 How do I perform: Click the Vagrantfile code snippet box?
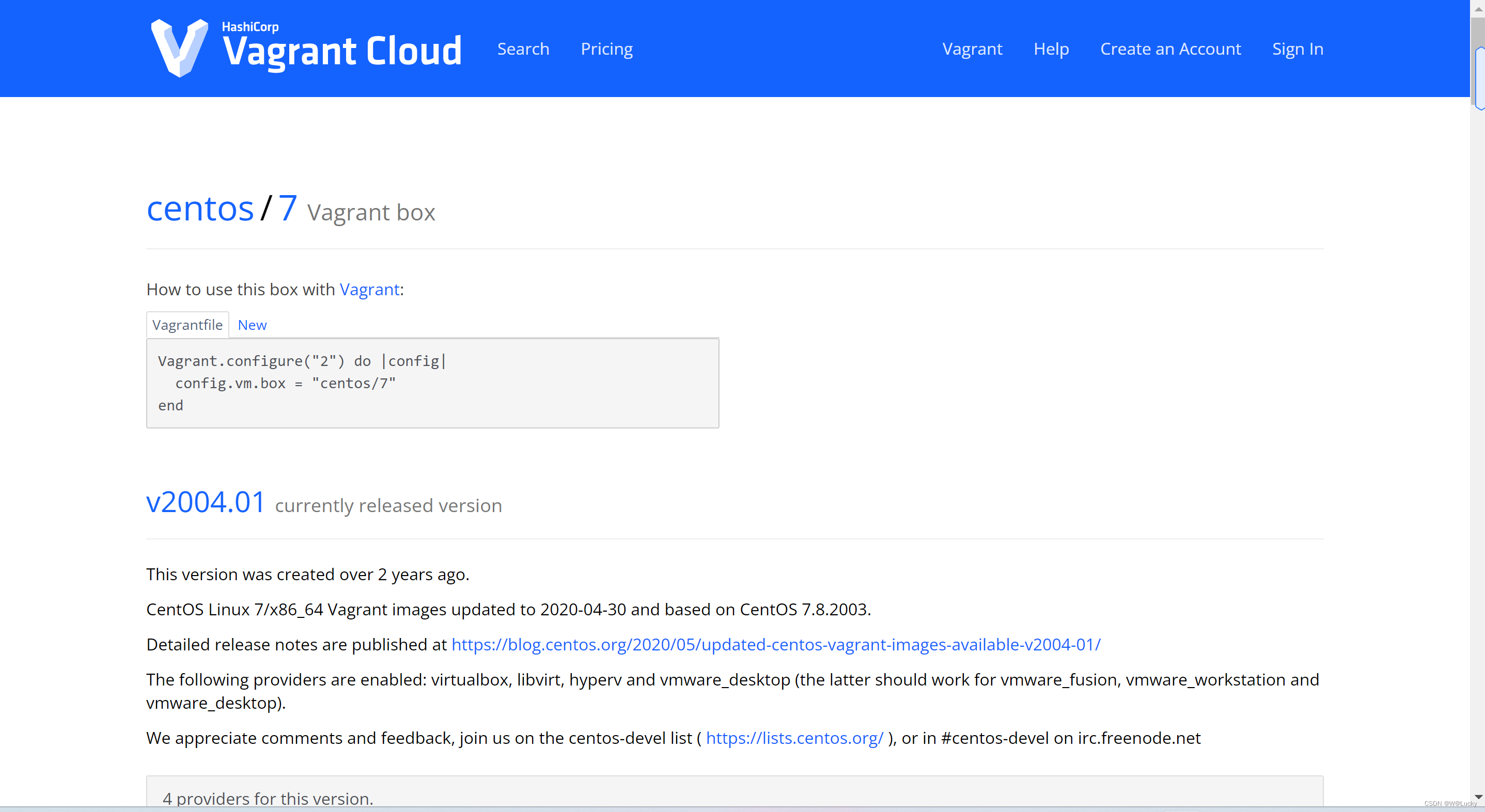click(x=432, y=383)
